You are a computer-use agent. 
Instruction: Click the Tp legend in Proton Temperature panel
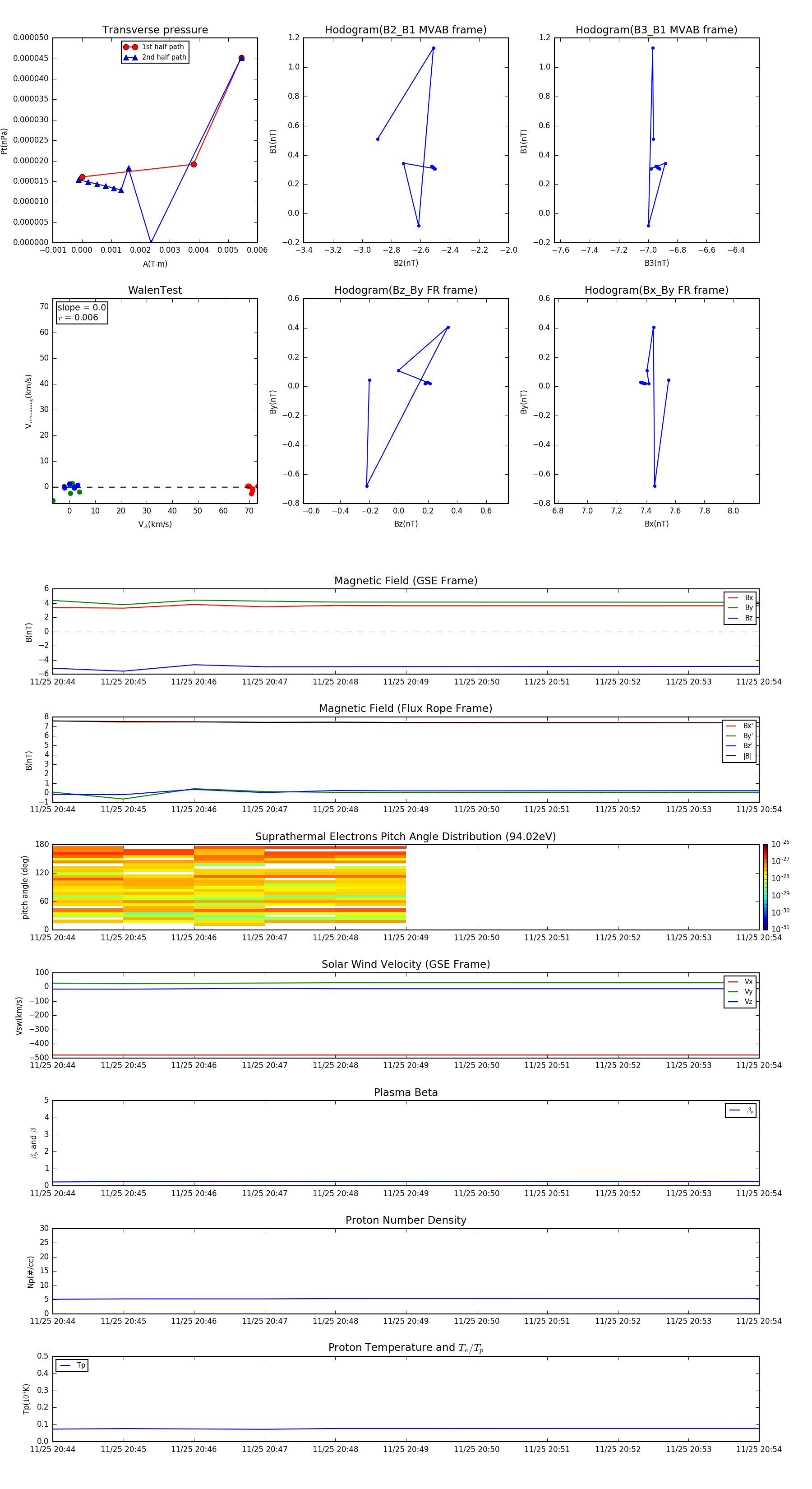[x=72, y=1365]
